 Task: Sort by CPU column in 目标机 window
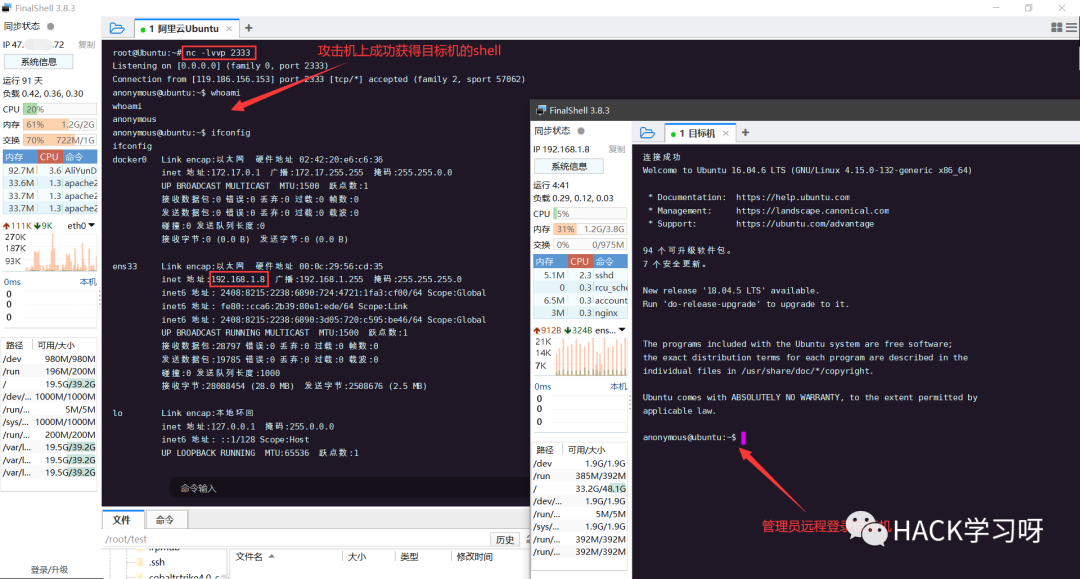click(x=580, y=262)
